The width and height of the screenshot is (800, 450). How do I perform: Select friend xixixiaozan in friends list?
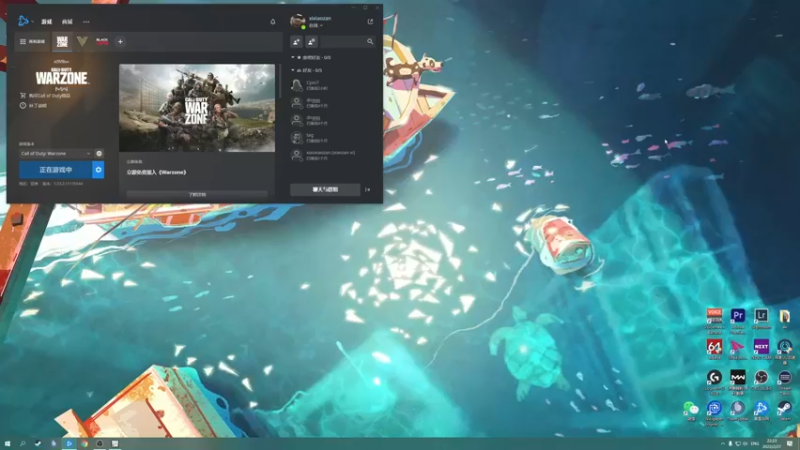[332, 155]
